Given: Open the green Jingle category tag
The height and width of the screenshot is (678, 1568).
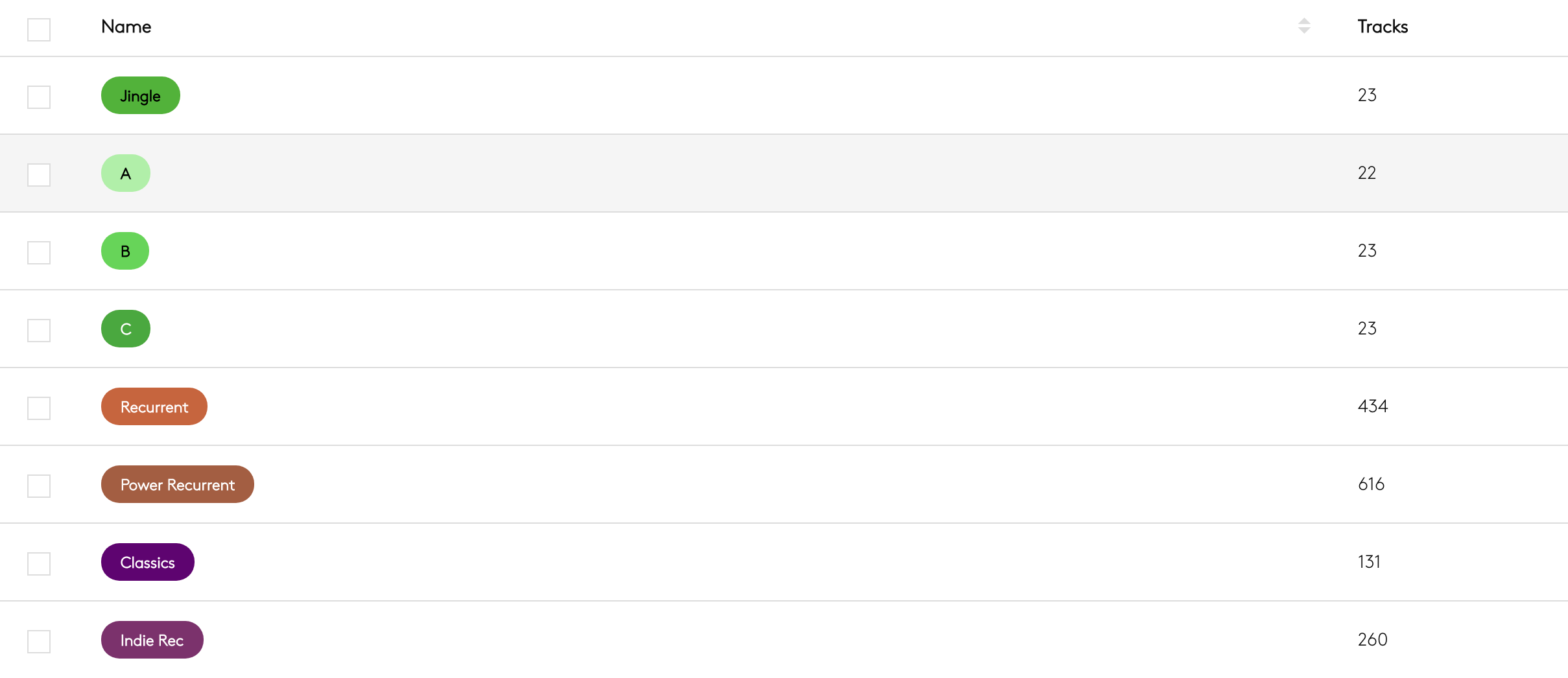Looking at the screenshot, I should tap(140, 95).
